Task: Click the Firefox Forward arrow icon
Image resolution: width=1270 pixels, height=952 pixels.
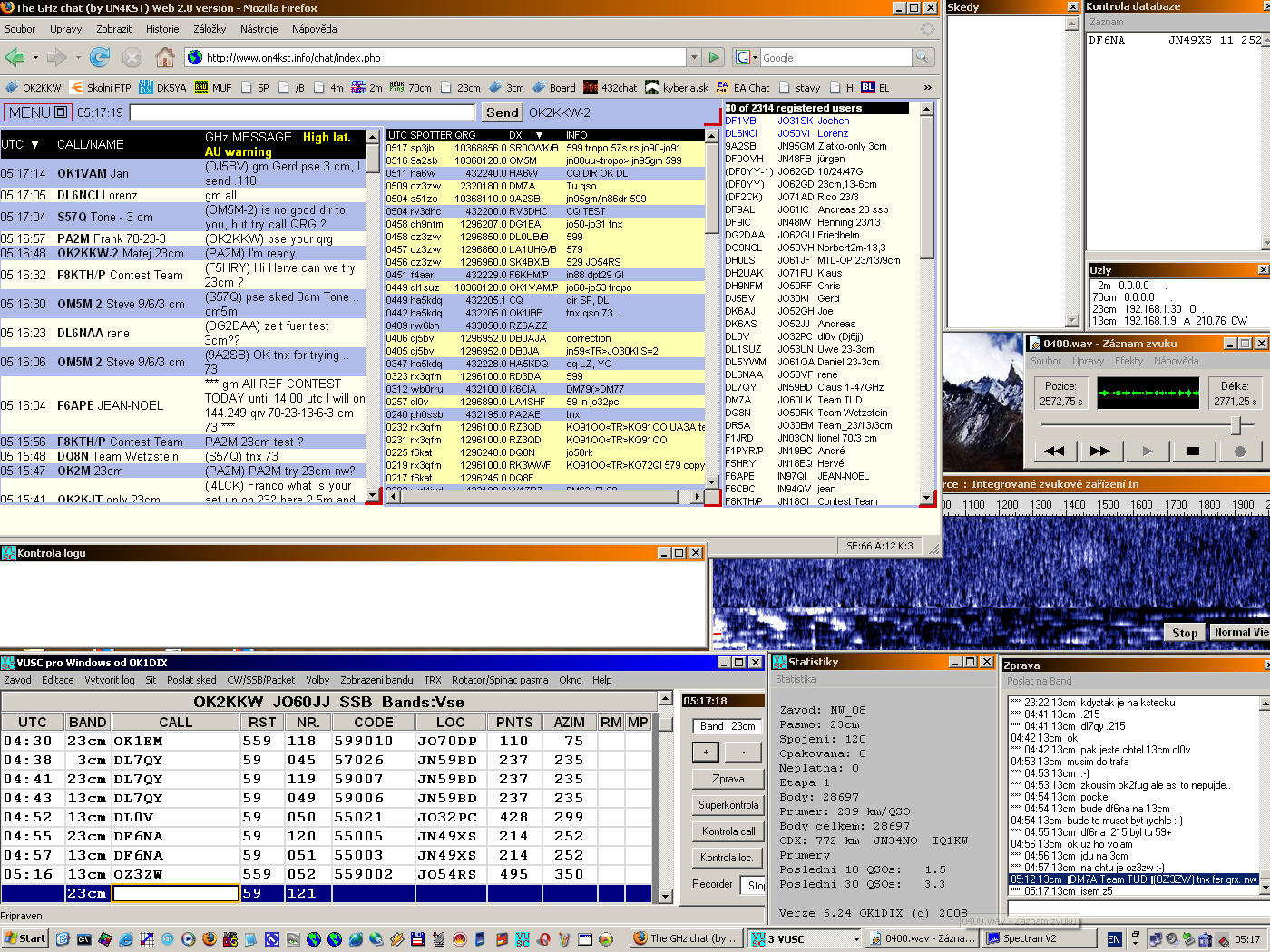Action: coord(57,57)
